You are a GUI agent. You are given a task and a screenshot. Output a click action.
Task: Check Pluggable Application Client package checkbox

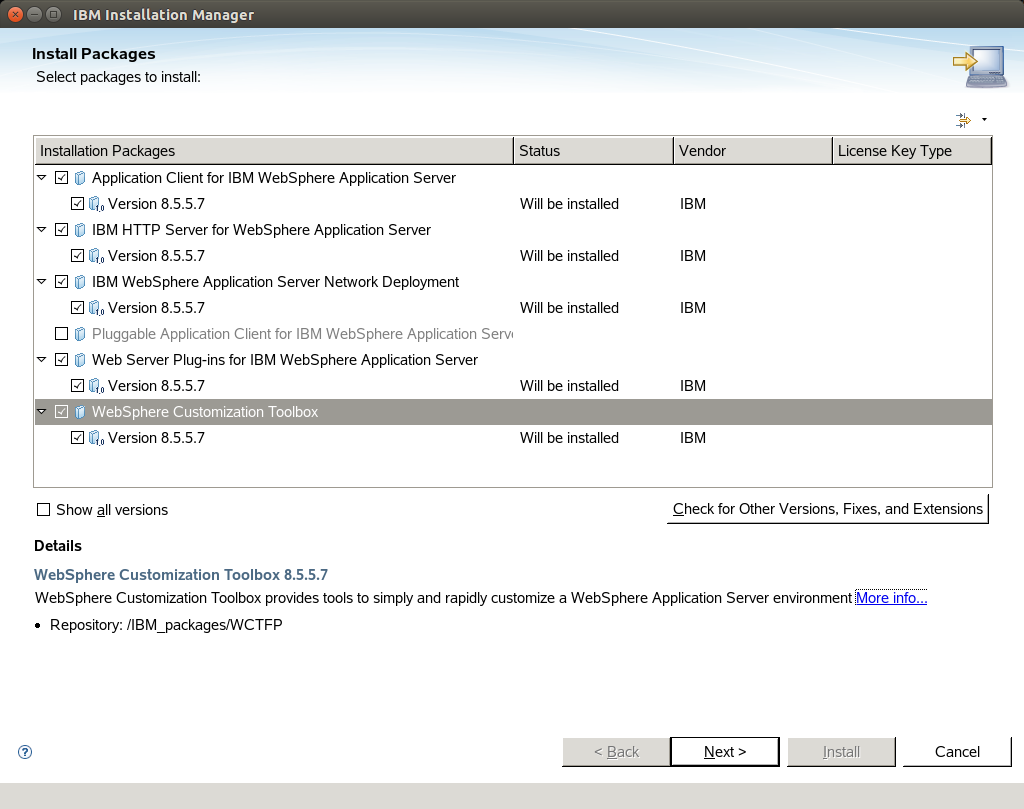[x=61, y=334]
